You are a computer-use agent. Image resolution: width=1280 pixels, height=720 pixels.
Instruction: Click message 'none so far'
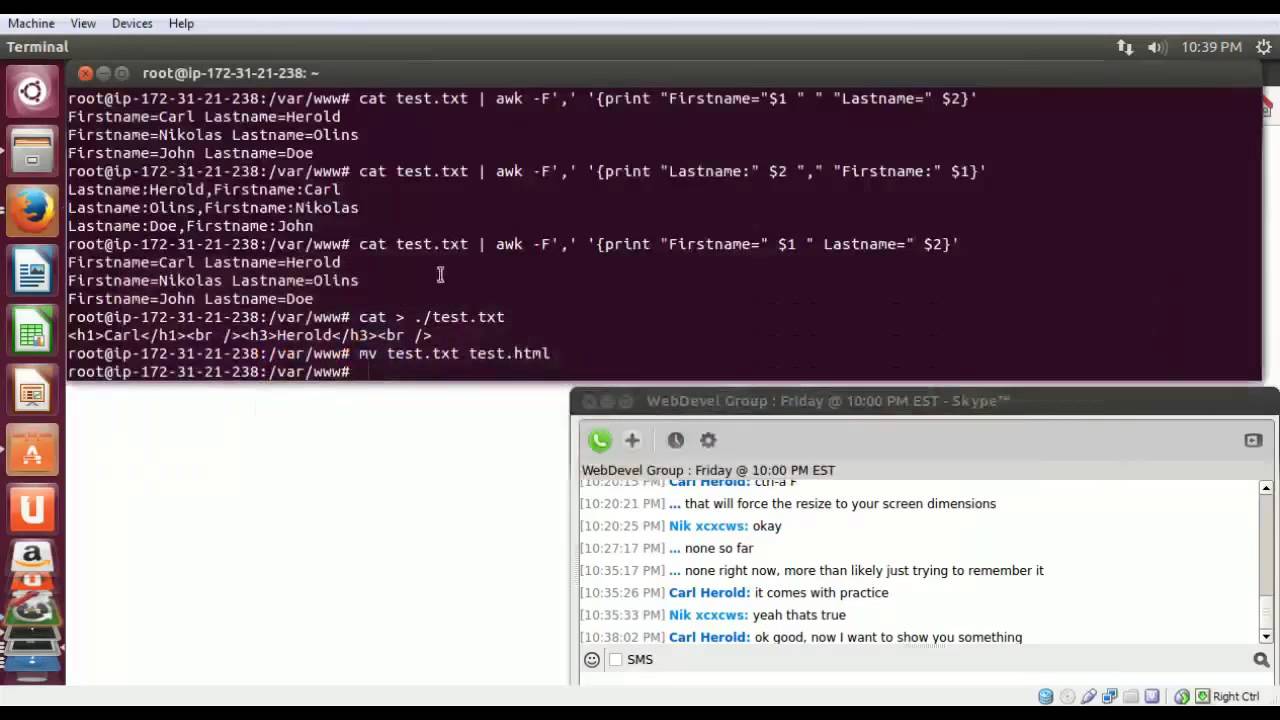[719, 548]
